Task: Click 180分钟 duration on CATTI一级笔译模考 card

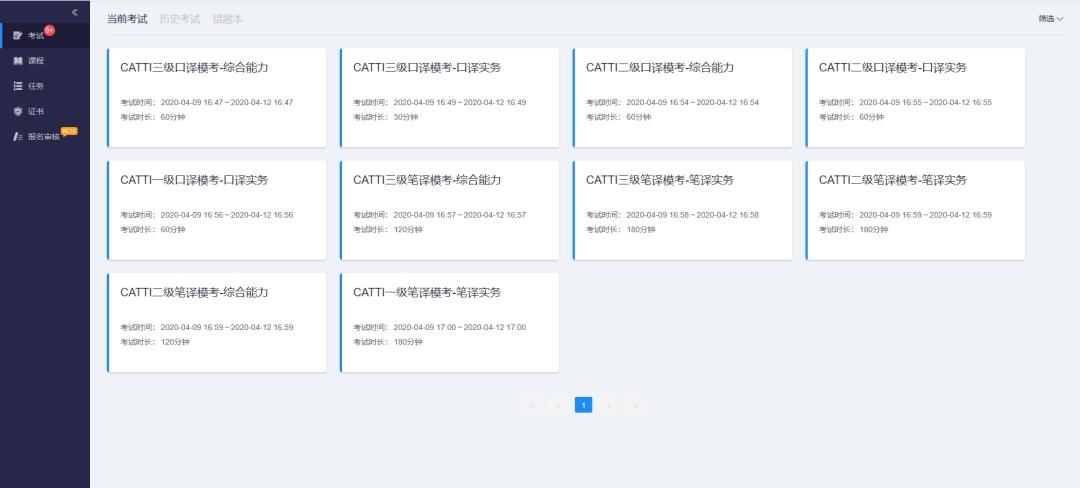Action: pos(408,342)
